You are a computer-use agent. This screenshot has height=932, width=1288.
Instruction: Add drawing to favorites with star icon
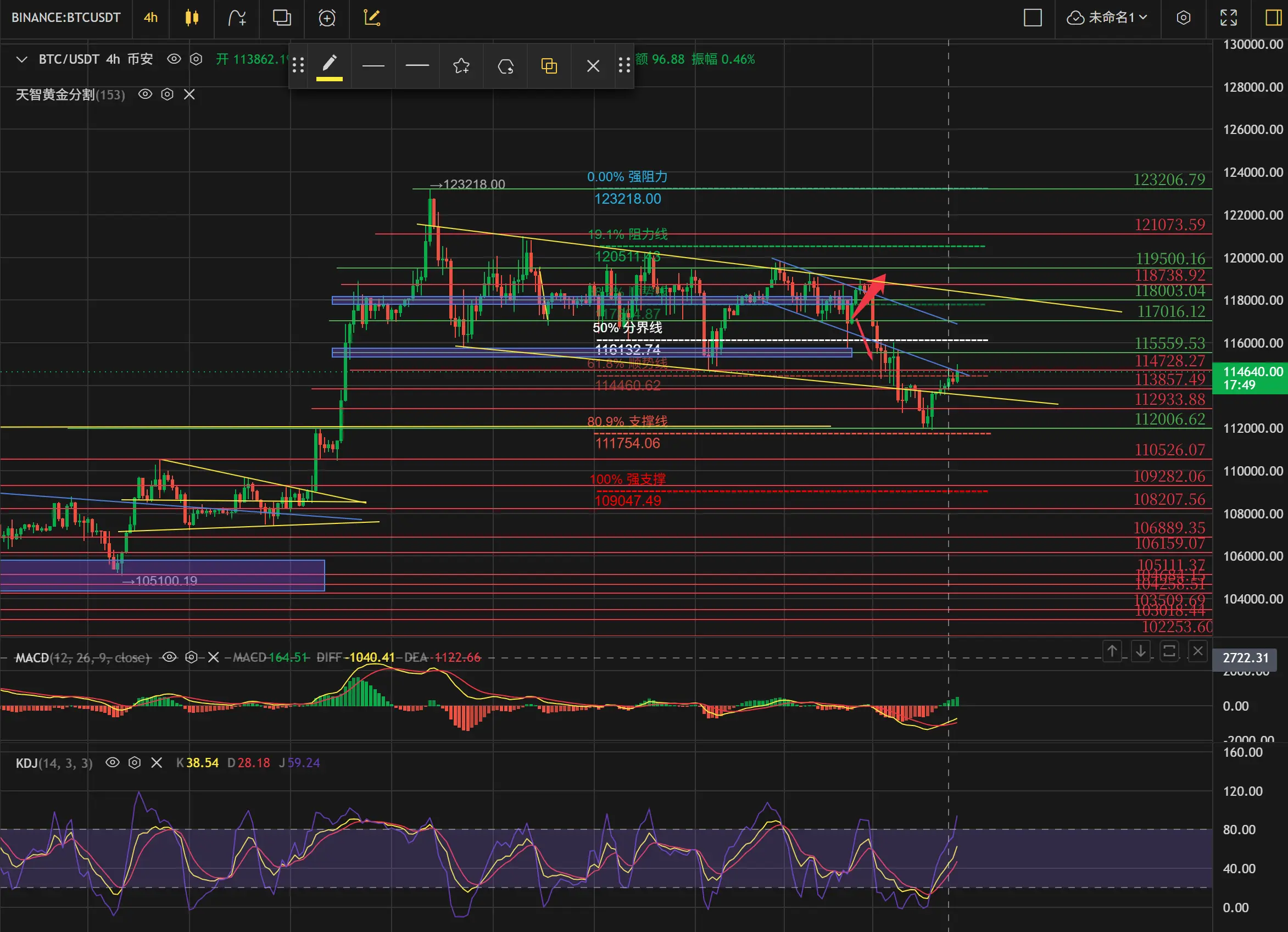[461, 66]
